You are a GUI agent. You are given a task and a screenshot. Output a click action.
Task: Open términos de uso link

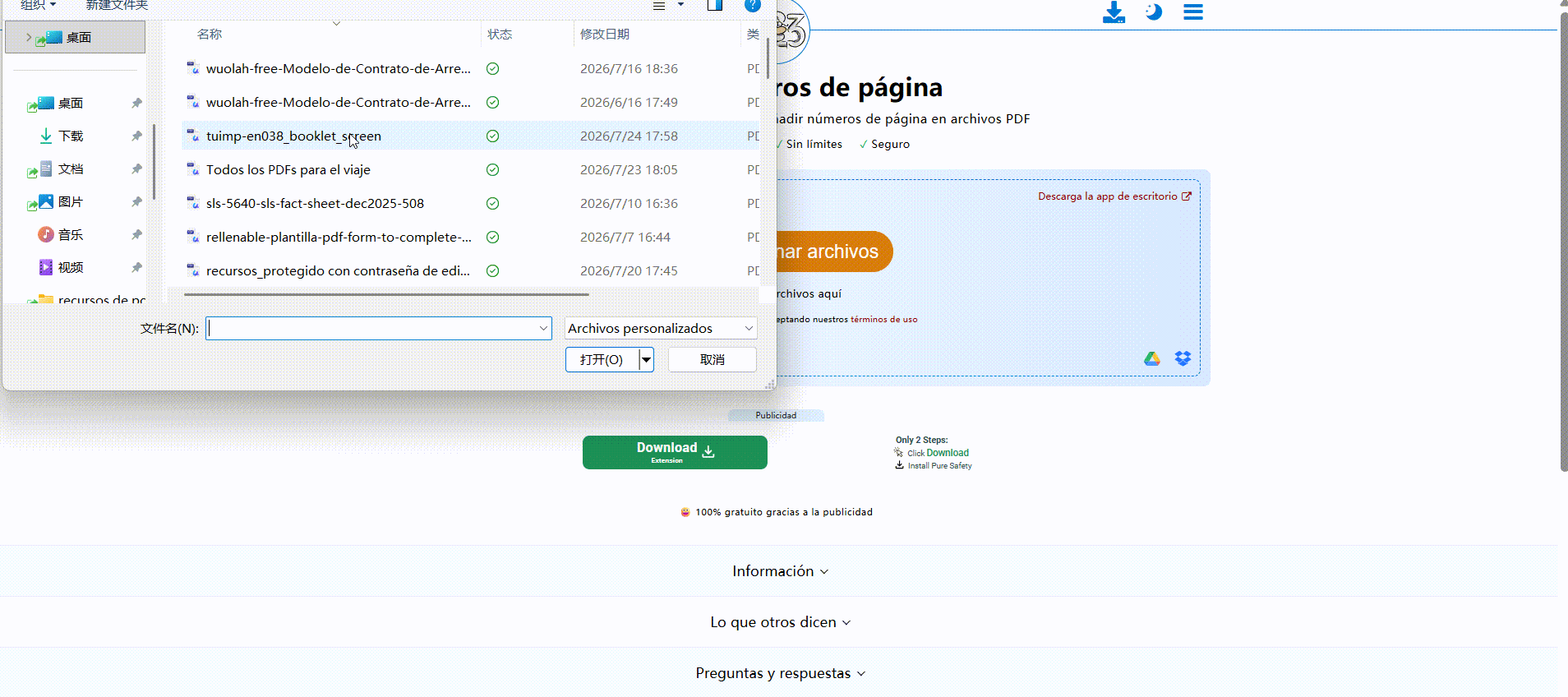(884, 319)
